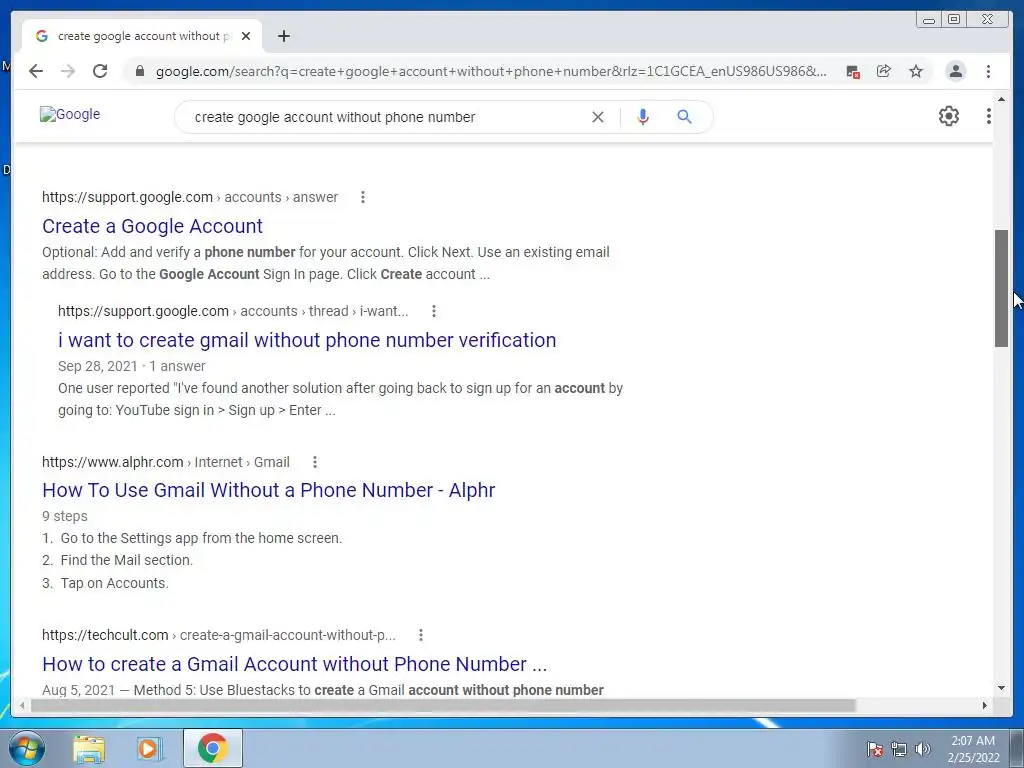Click the forward navigation arrow

tap(68, 71)
